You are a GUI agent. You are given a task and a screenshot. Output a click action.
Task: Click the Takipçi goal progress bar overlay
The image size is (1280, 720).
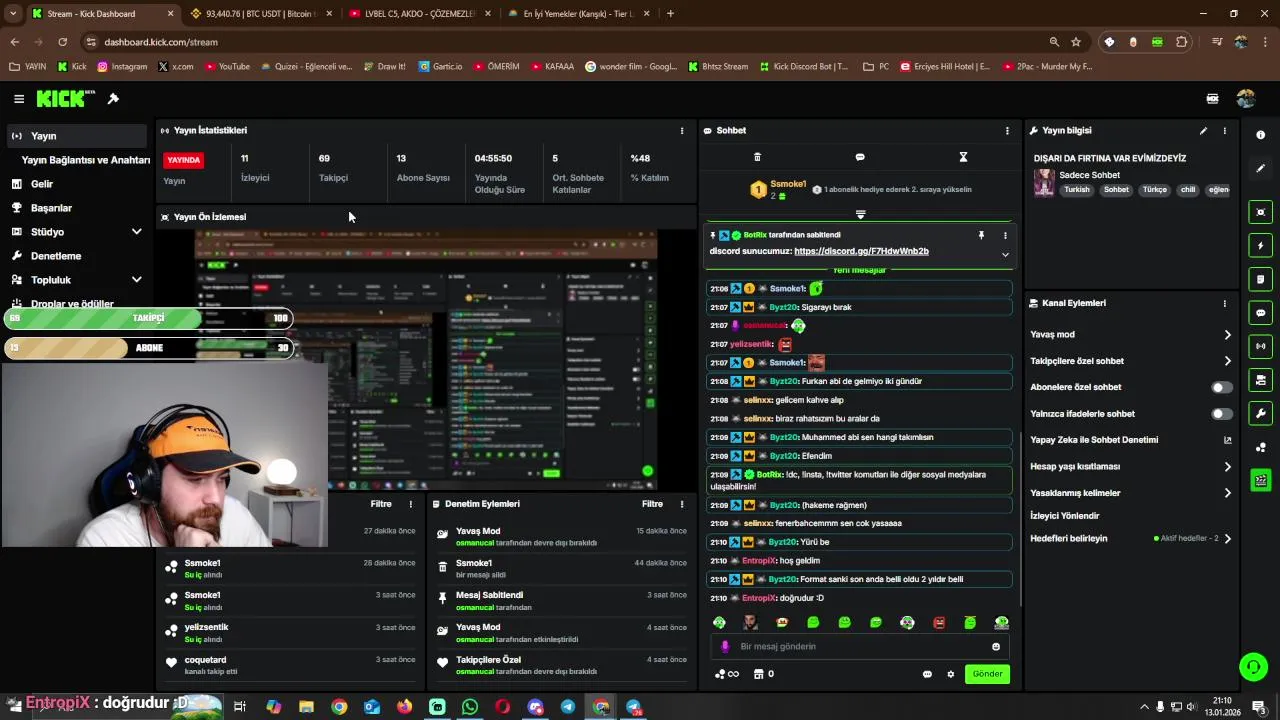pyautogui.click(x=148, y=318)
